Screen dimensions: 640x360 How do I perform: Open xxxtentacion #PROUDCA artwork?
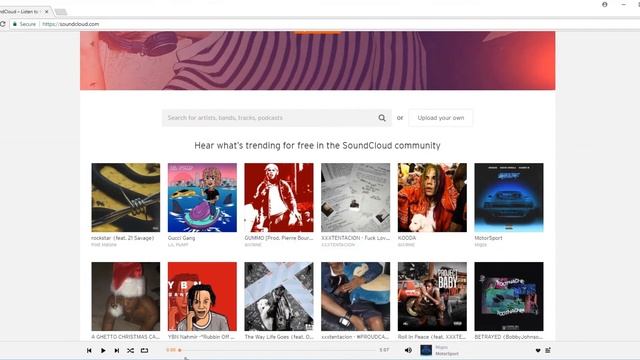[356, 296]
